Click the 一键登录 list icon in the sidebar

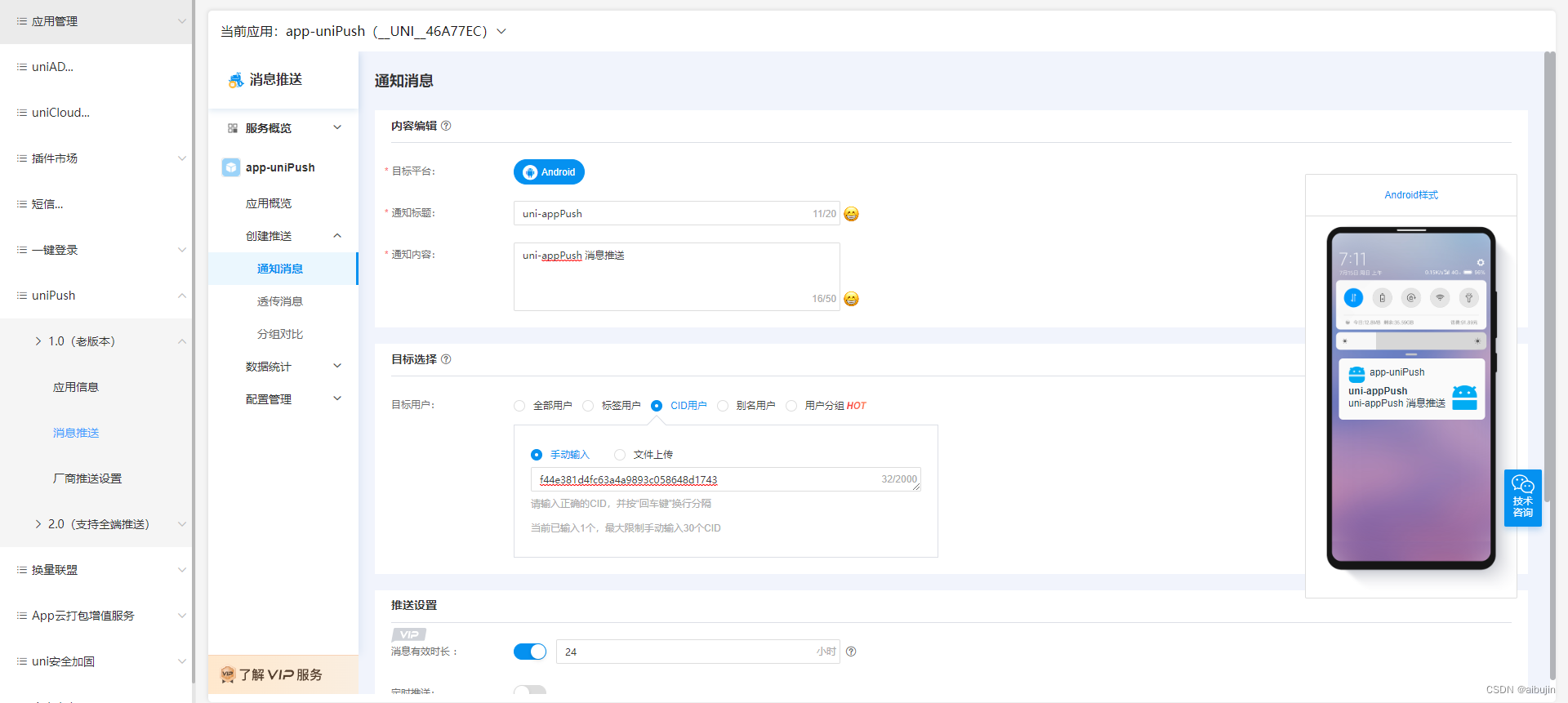click(22, 250)
